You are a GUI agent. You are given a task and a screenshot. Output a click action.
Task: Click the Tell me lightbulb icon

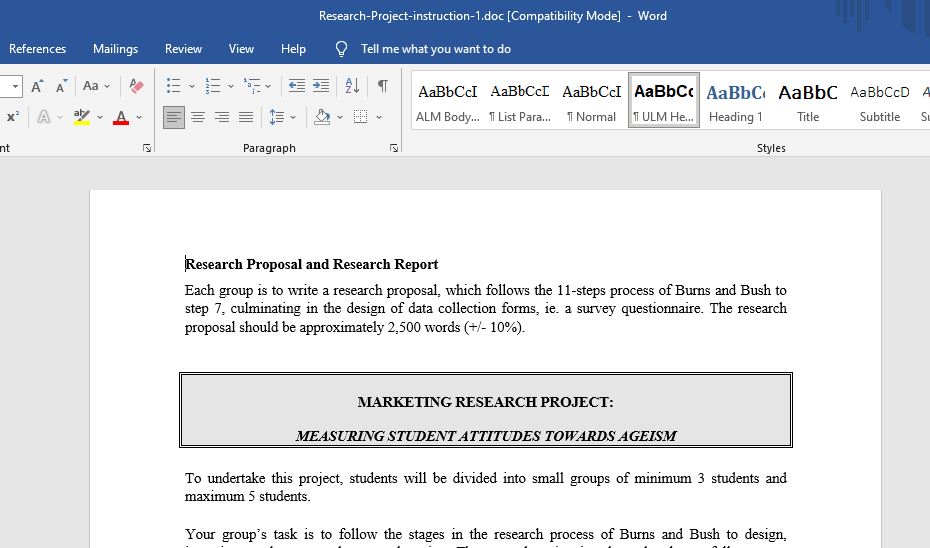(341, 49)
